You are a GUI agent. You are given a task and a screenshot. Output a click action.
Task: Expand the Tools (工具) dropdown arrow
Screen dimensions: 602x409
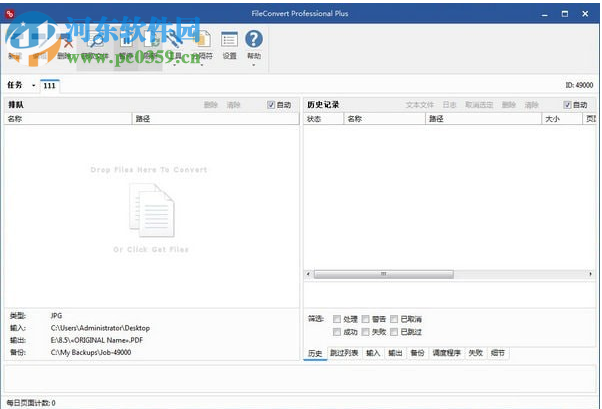click(175, 65)
